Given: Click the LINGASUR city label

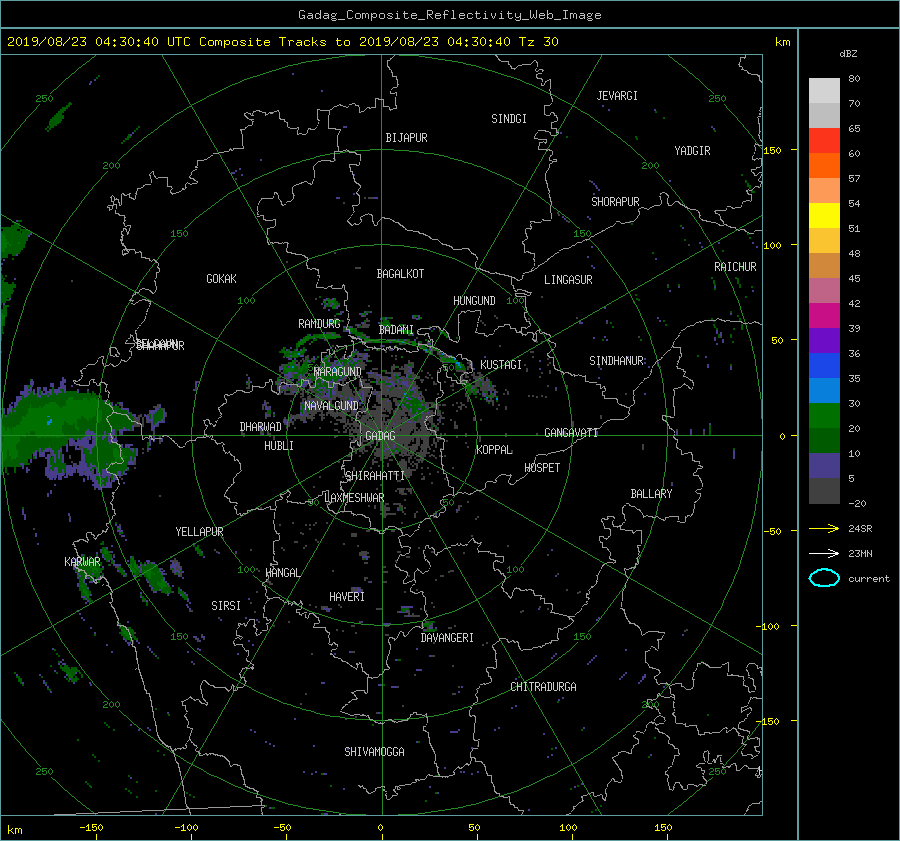Looking at the screenshot, I should pyautogui.click(x=568, y=280).
